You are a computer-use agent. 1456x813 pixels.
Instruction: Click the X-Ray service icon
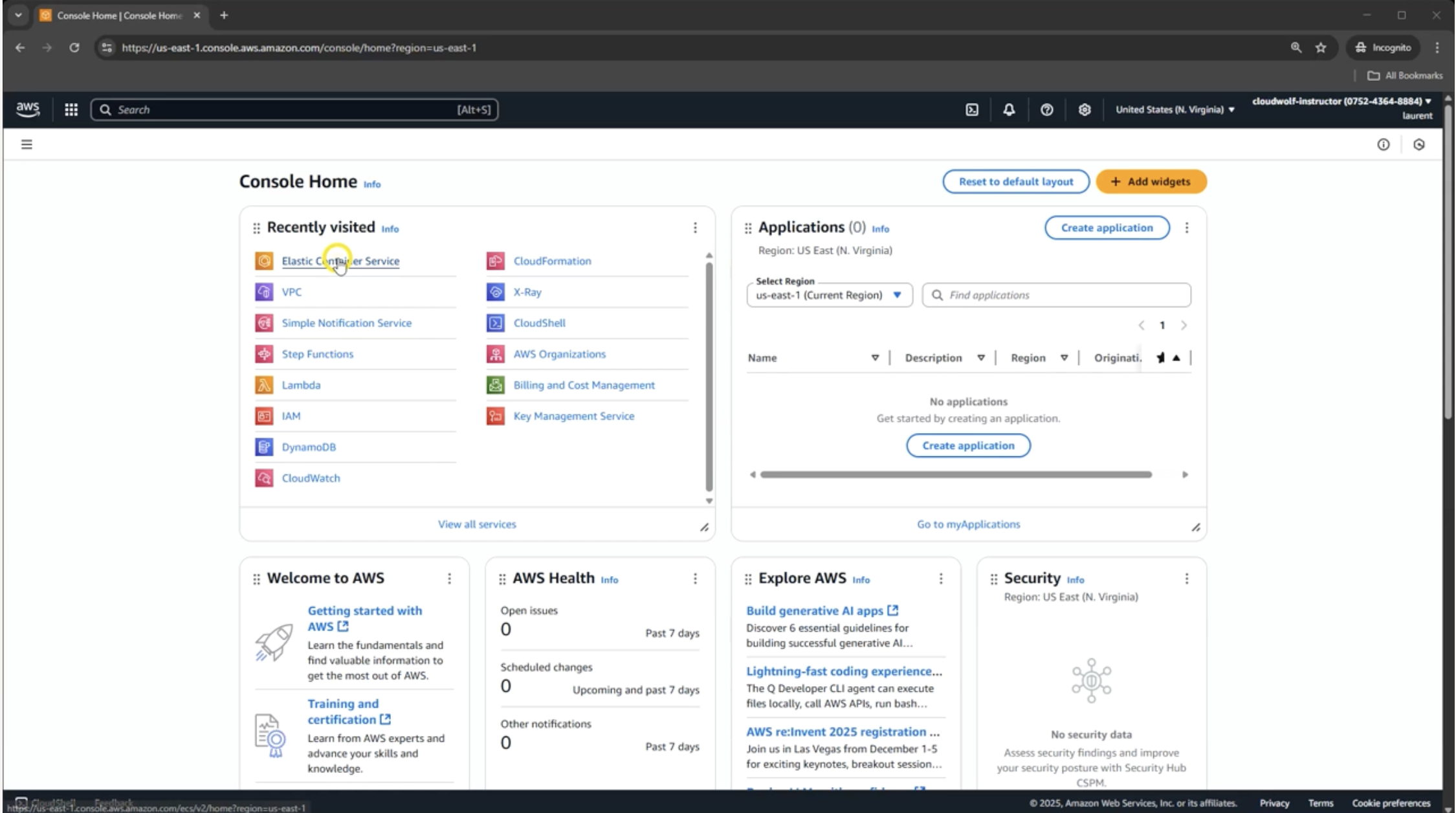[x=496, y=292]
